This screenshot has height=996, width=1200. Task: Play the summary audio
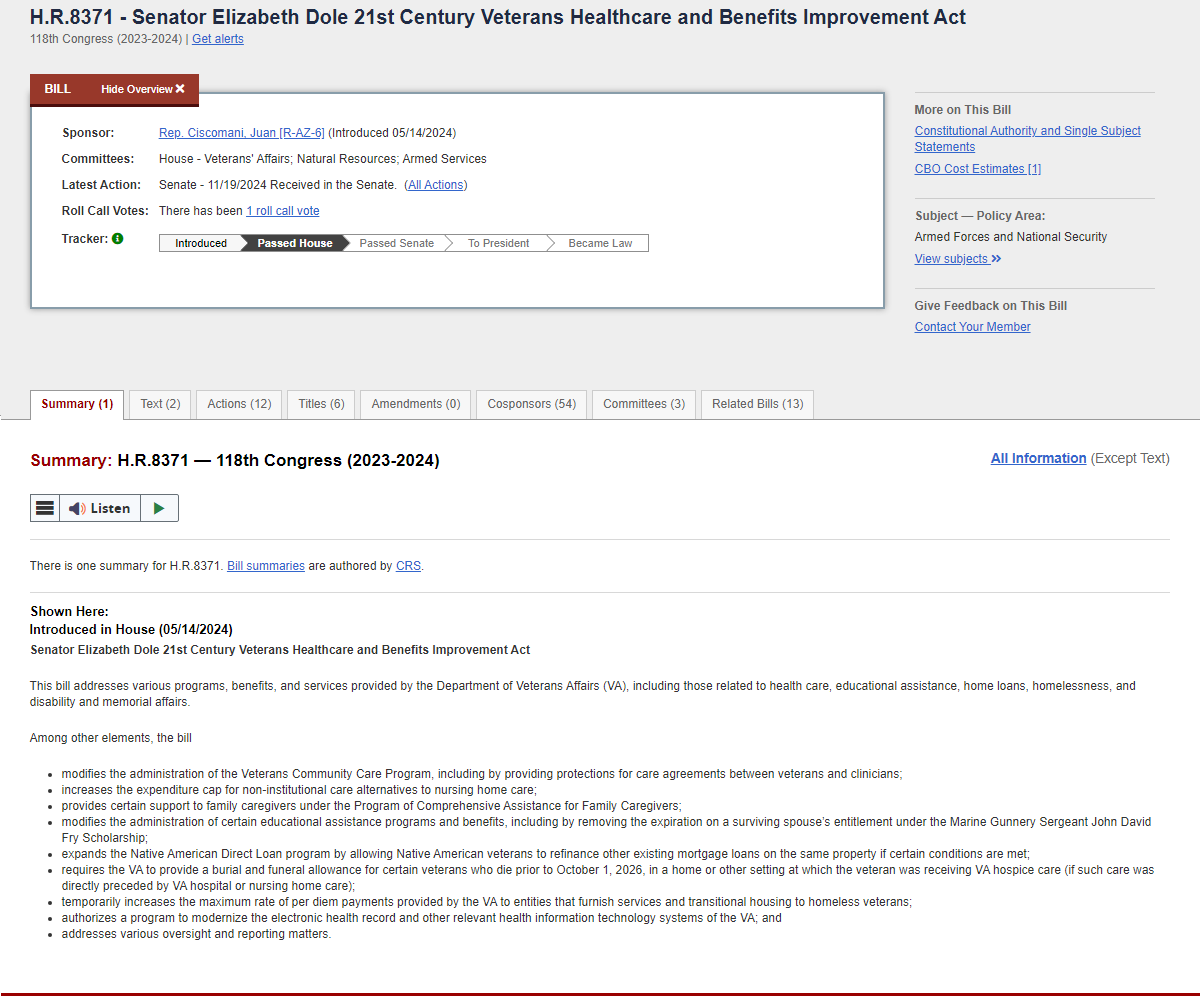(159, 508)
